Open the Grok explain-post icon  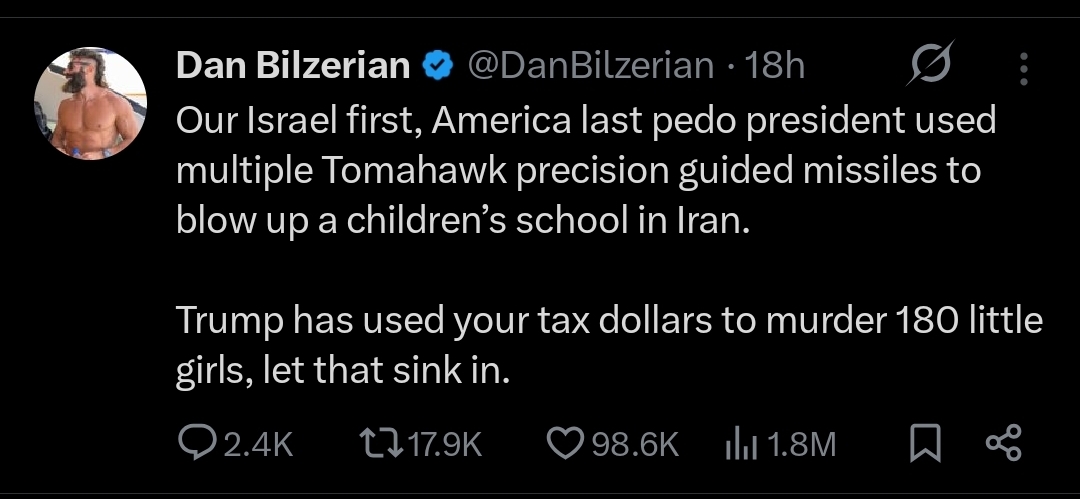931,66
